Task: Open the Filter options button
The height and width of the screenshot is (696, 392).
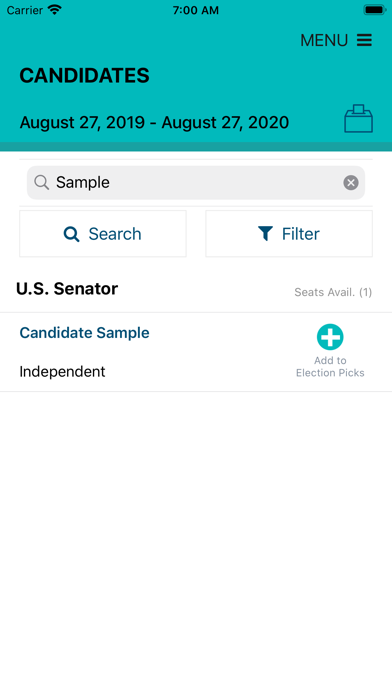Action: [x=289, y=233]
